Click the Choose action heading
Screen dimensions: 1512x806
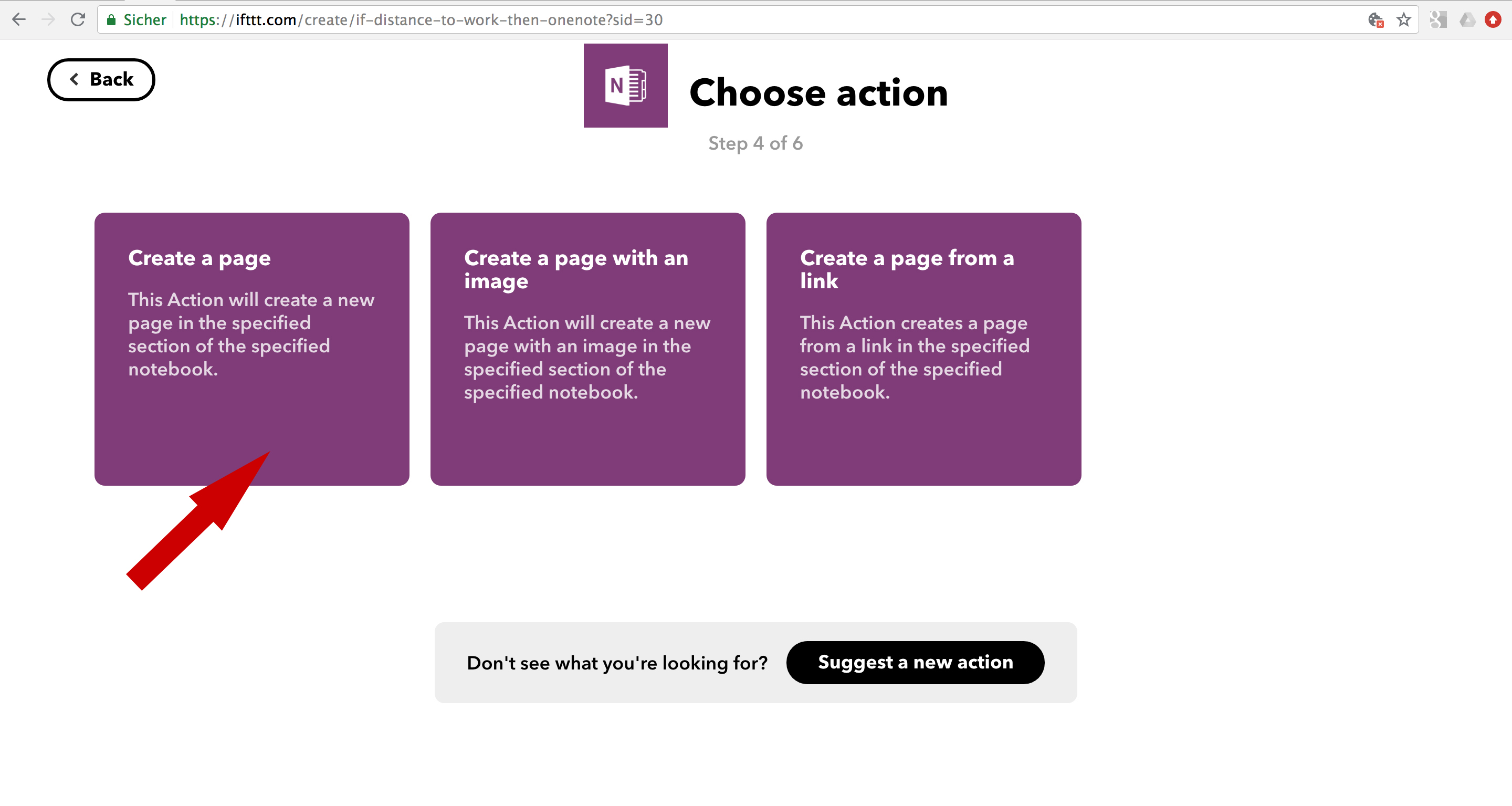818,93
